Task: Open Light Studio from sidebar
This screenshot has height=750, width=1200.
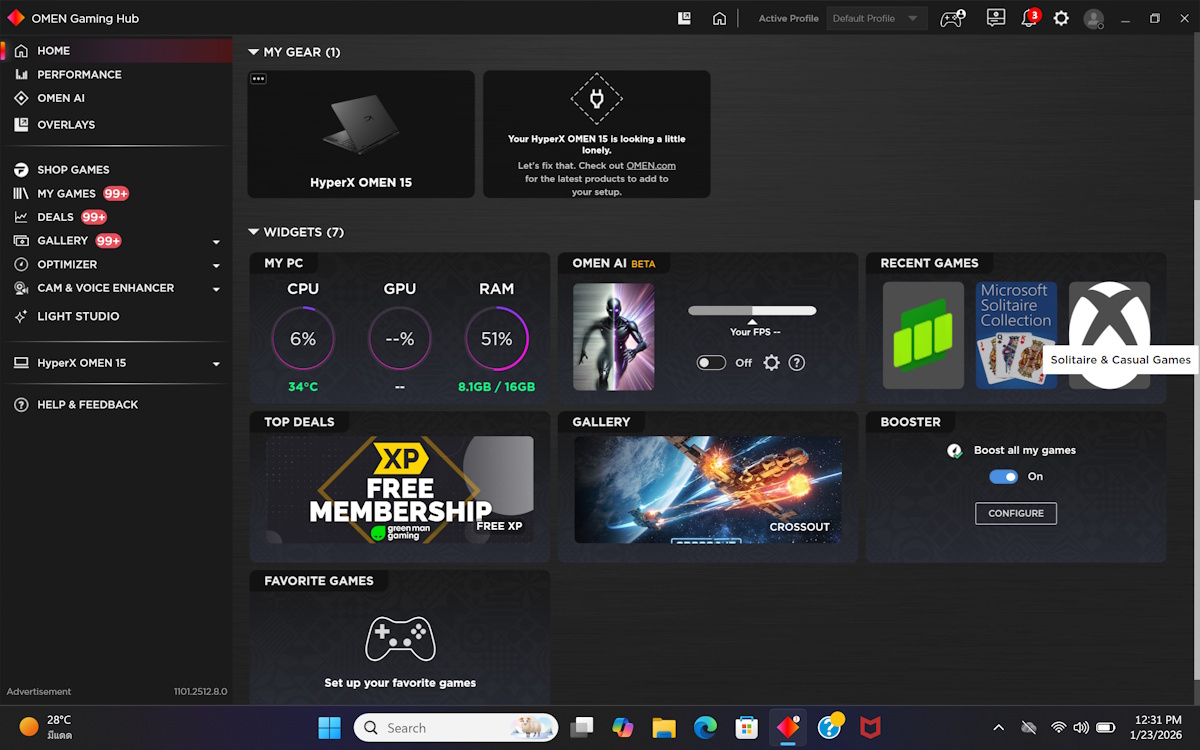Action: (x=78, y=316)
